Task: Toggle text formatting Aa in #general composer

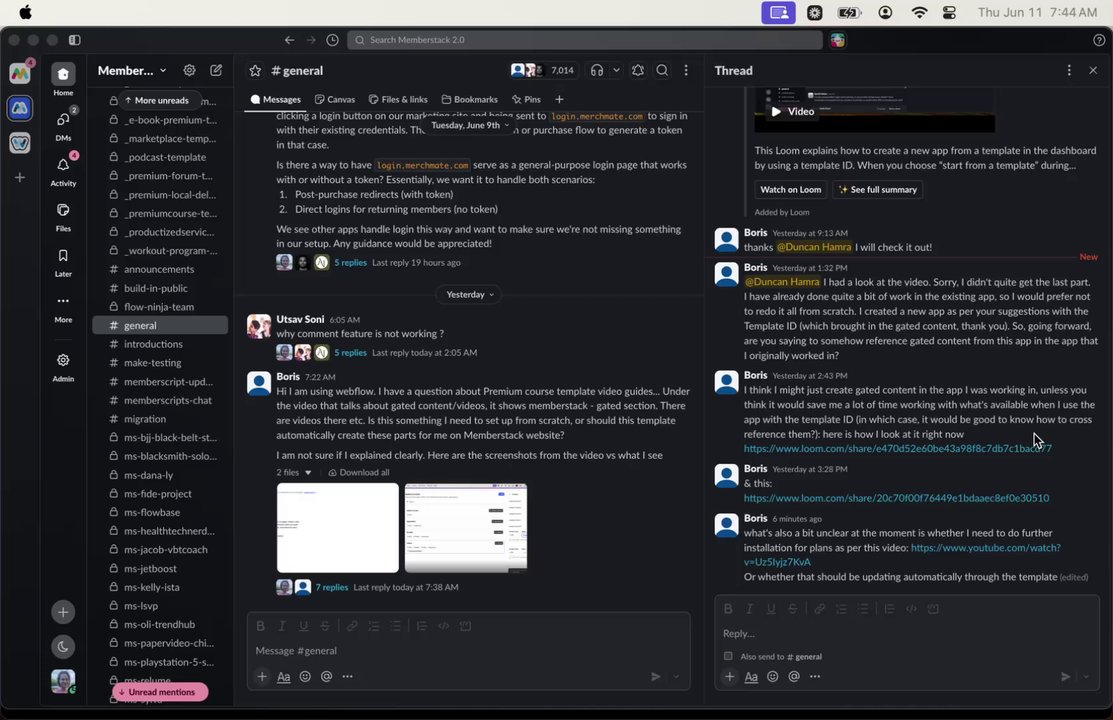Action: coord(283,677)
